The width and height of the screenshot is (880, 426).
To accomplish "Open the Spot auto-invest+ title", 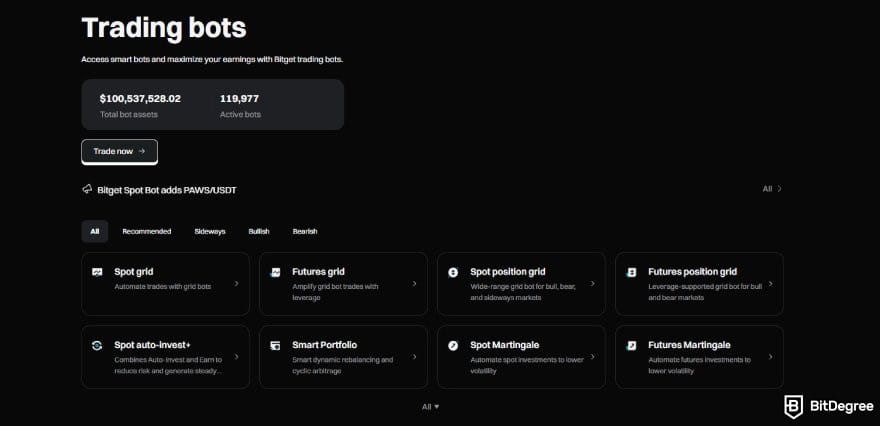I will tap(153, 345).
